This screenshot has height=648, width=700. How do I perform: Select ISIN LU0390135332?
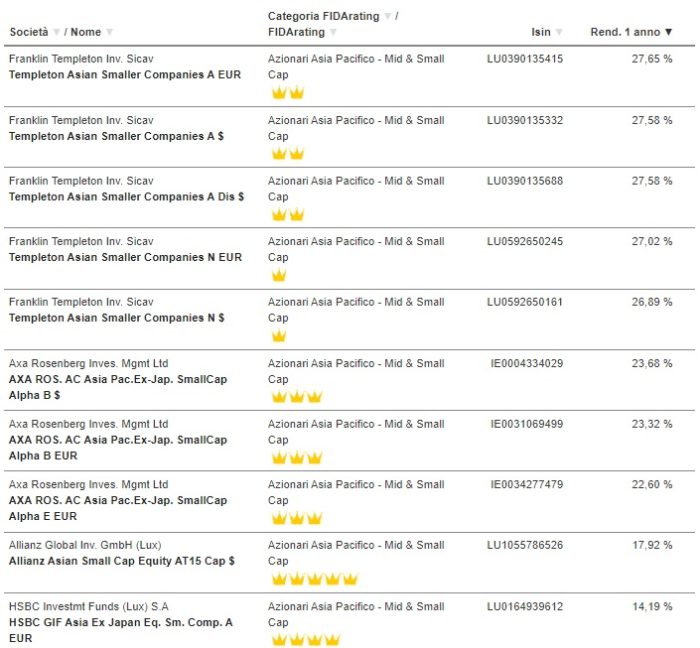525,120
